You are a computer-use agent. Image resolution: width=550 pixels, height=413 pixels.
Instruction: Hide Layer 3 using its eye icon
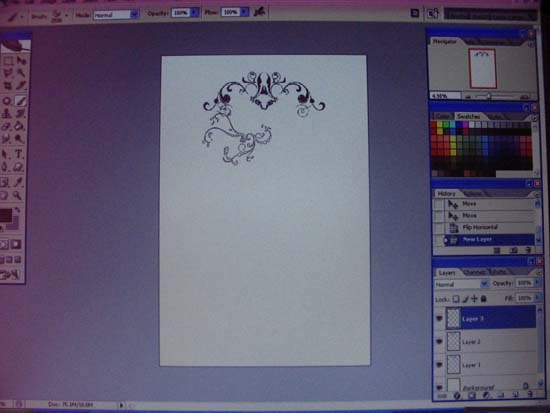click(439, 318)
